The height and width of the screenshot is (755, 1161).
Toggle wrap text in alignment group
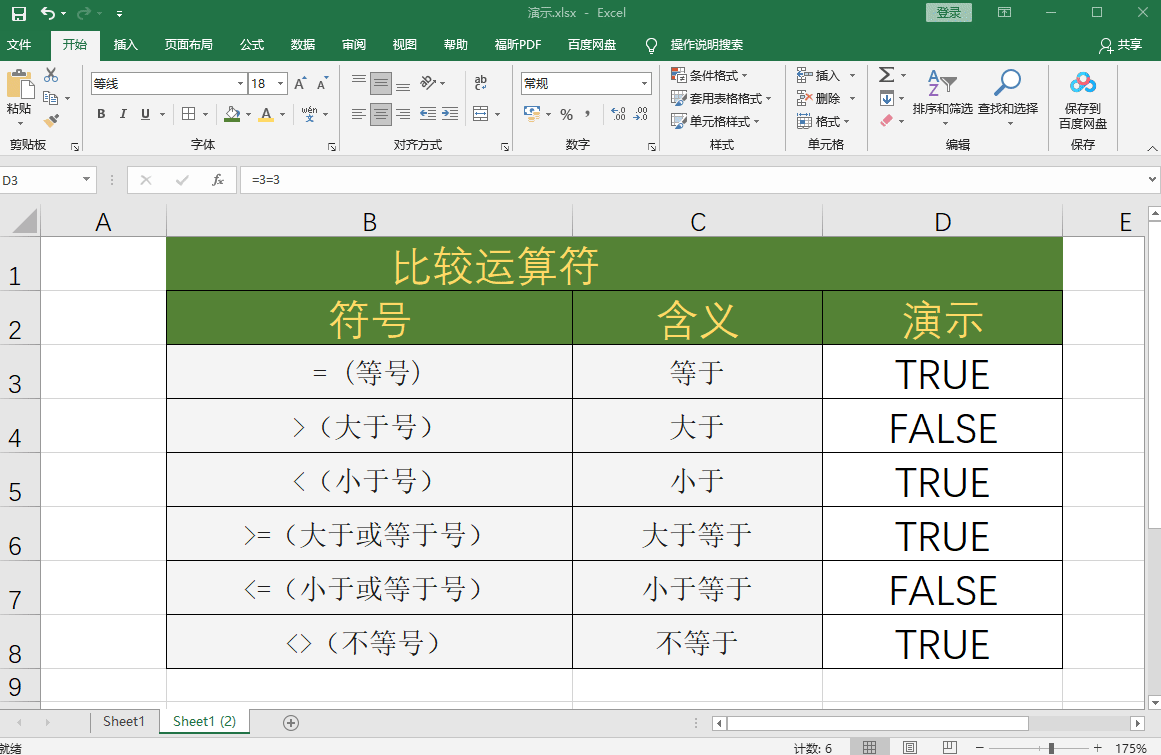point(481,83)
